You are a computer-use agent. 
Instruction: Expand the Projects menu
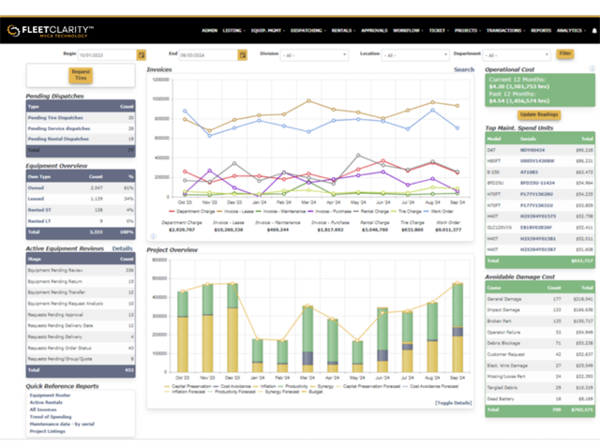(468, 31)
